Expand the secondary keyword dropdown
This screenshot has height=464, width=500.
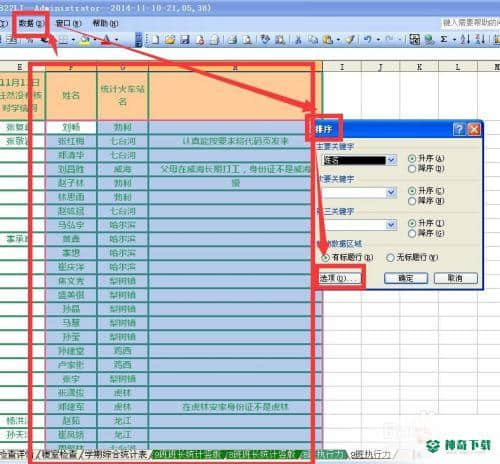pyautogui.click(x=392, y=192)
